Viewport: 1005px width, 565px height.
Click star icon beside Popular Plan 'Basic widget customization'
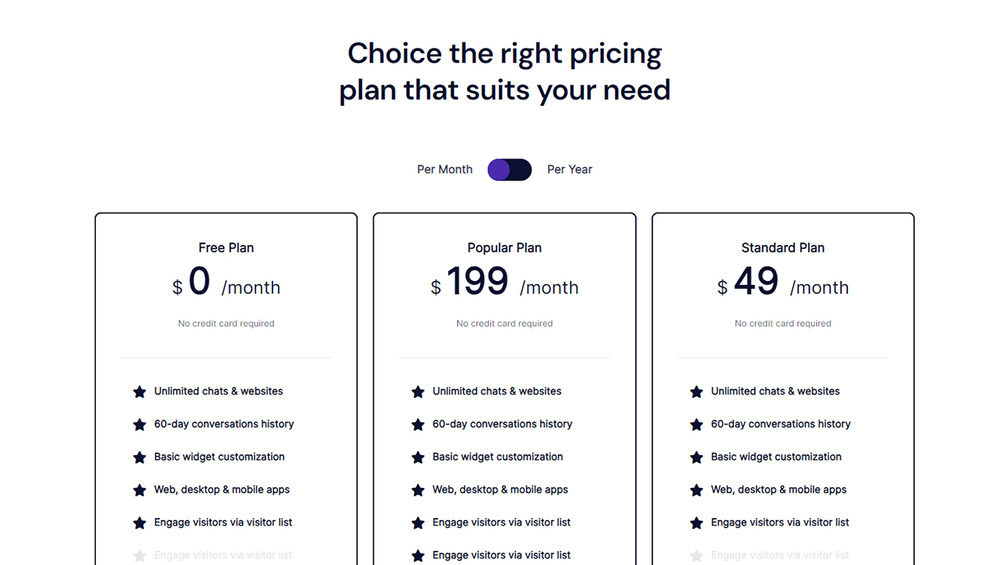418,458
